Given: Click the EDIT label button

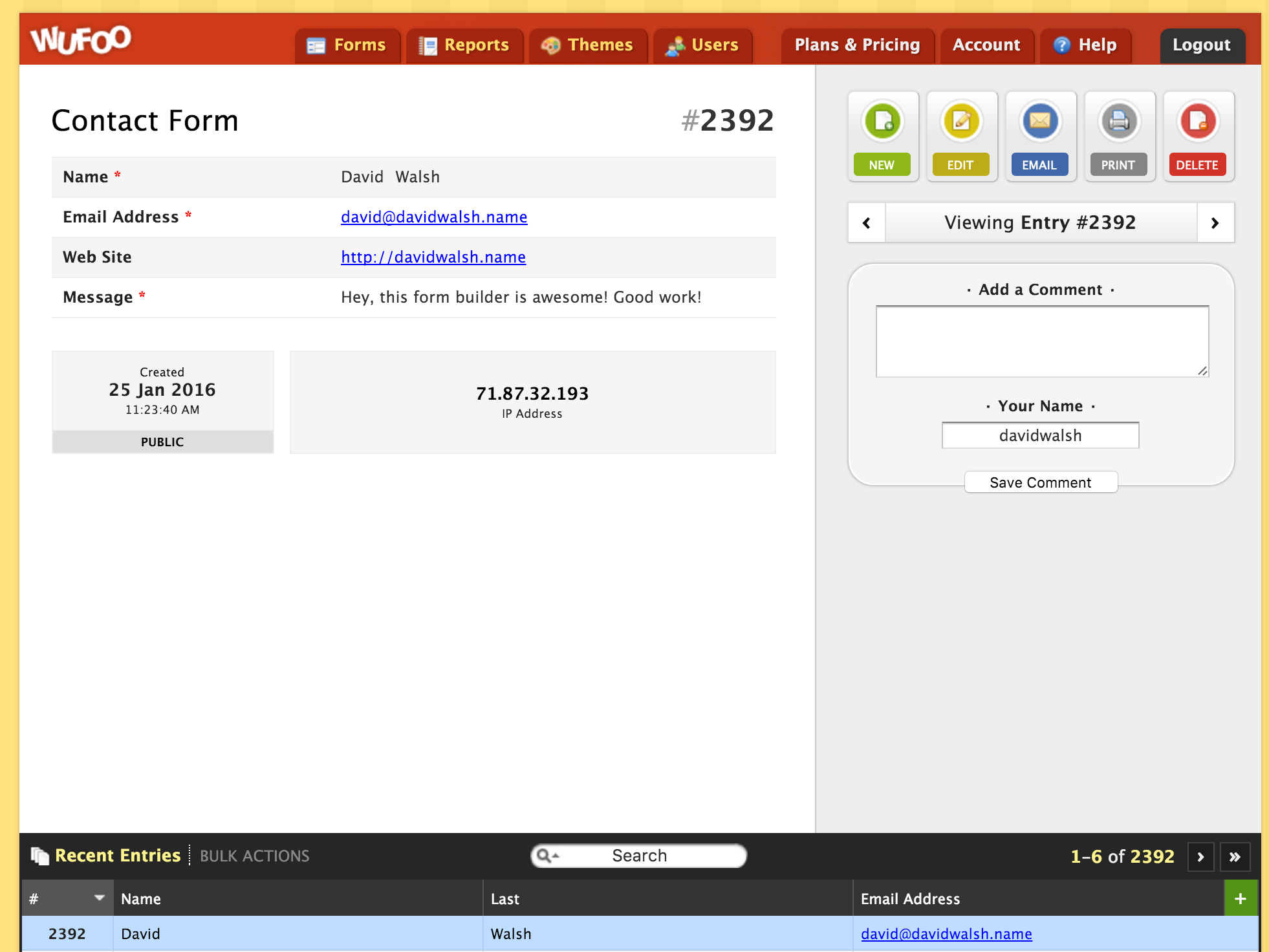Looking at the screenshot, I should (x=961, y=165).
